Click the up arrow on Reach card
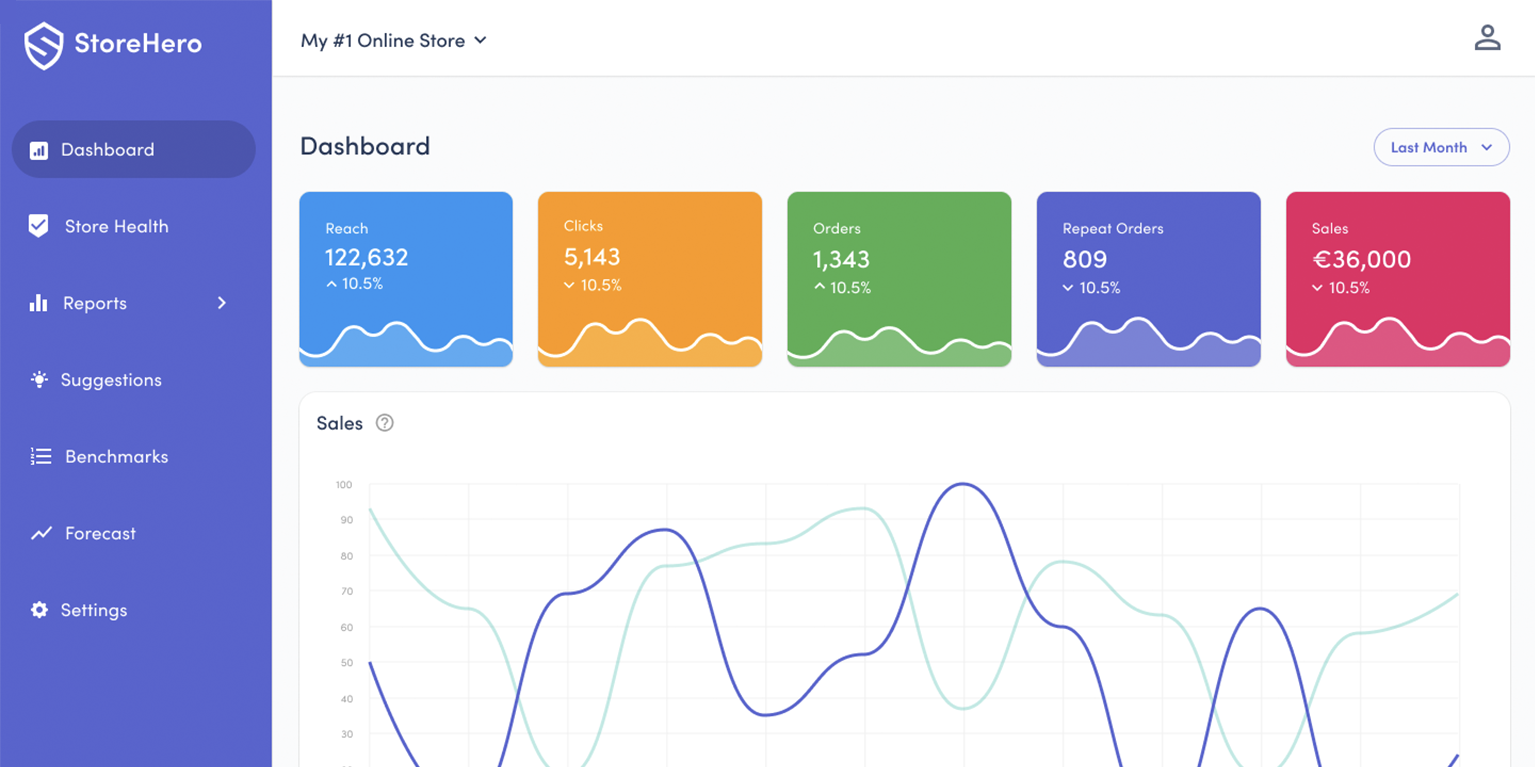Viewport: 1536px width, 767px height. point(331,284)
